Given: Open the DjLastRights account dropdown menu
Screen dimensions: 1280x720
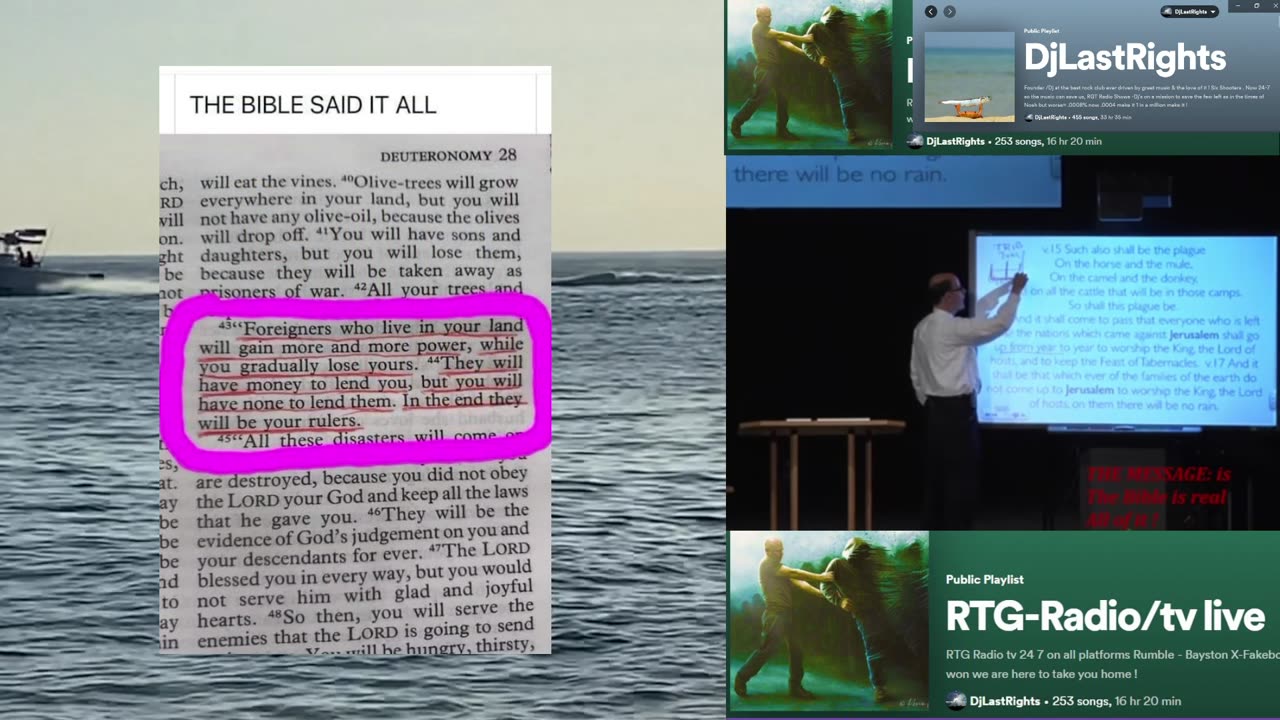Looking at the screenshot, I should tap(1189, 12).
